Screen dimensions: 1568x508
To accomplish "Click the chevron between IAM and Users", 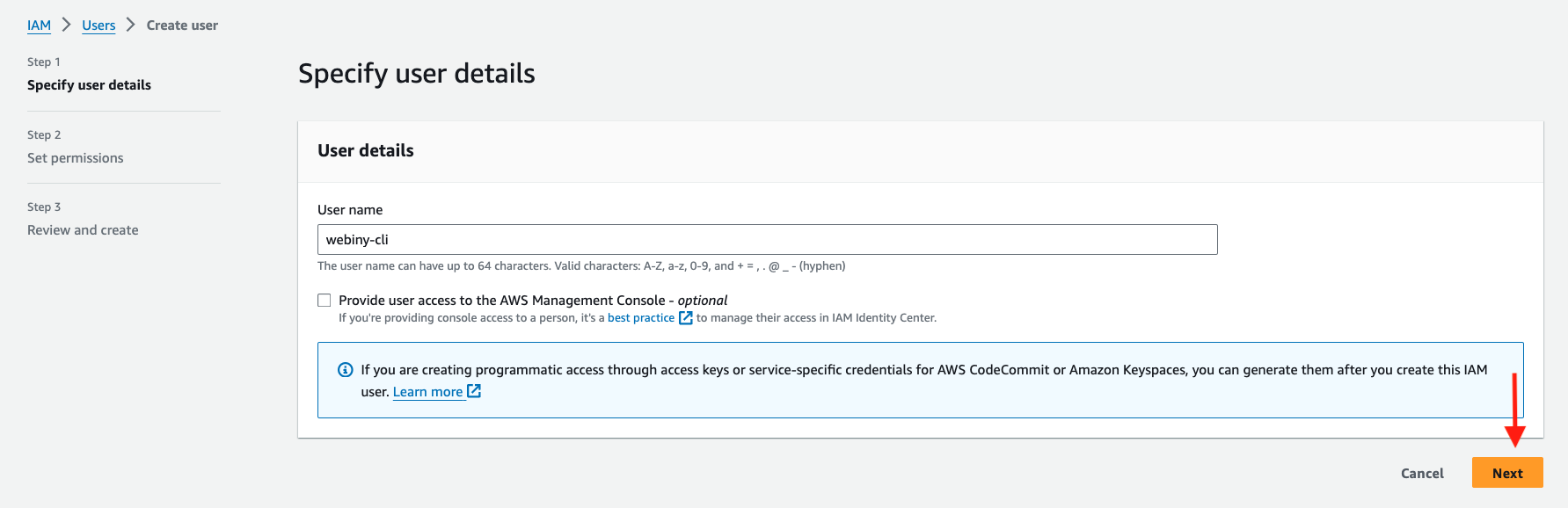I will click(66, 25).
